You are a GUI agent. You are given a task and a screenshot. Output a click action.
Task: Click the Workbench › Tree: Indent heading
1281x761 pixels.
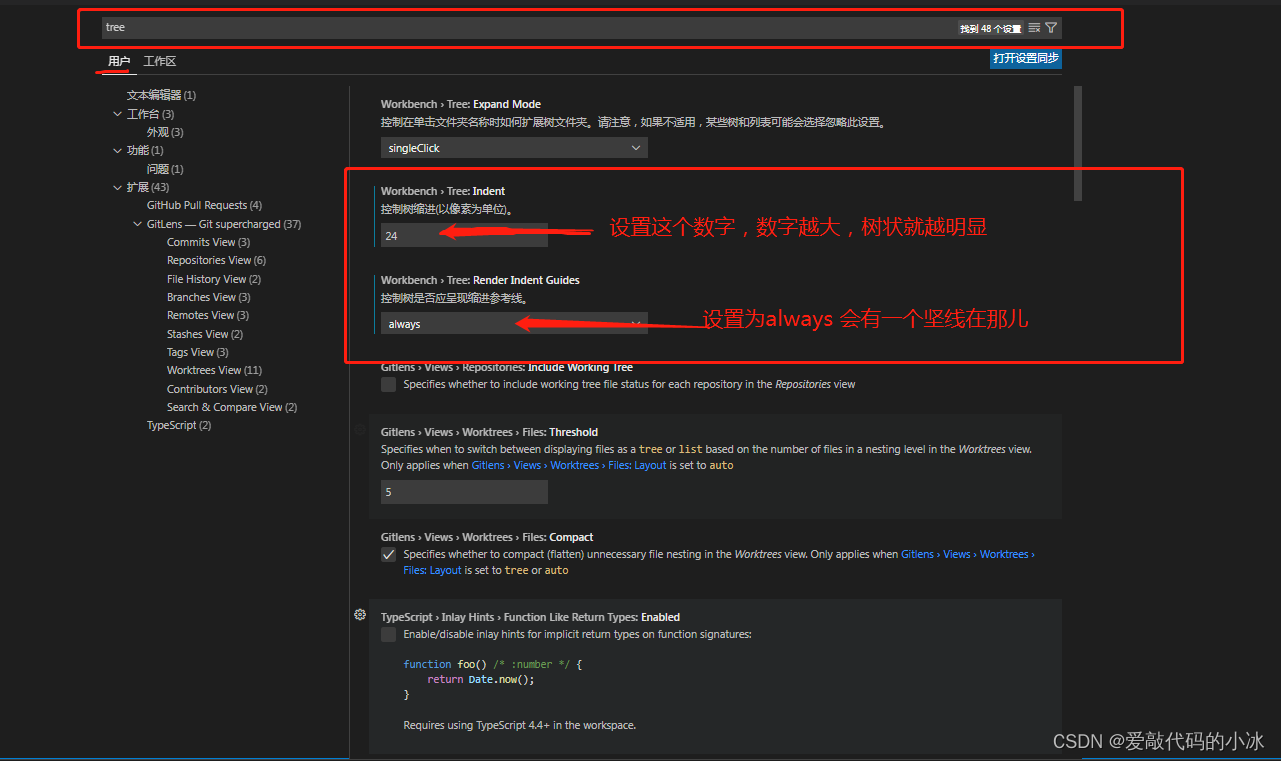(443, 191)
